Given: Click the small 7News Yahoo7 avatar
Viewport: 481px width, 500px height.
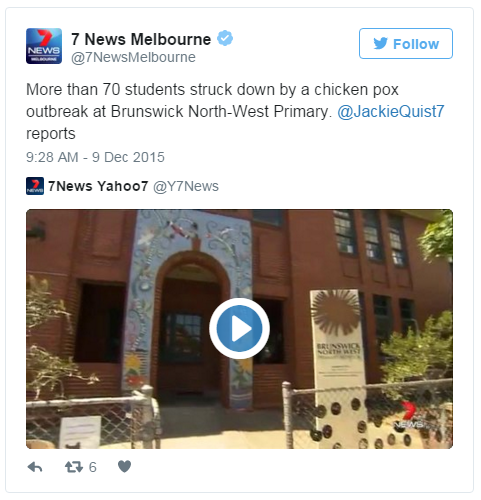Looking at the screenshot, I should pos(35,186).
